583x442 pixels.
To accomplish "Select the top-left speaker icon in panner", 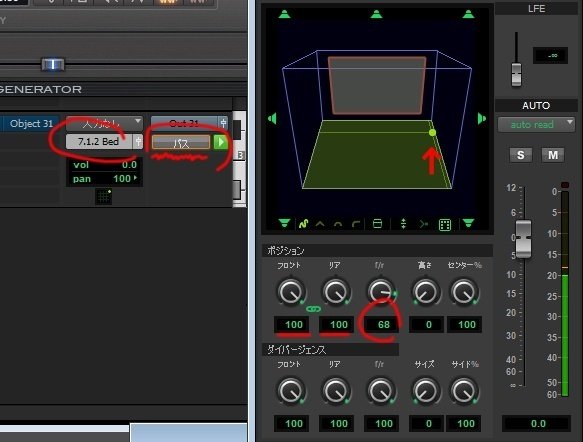I will (284, 14).
